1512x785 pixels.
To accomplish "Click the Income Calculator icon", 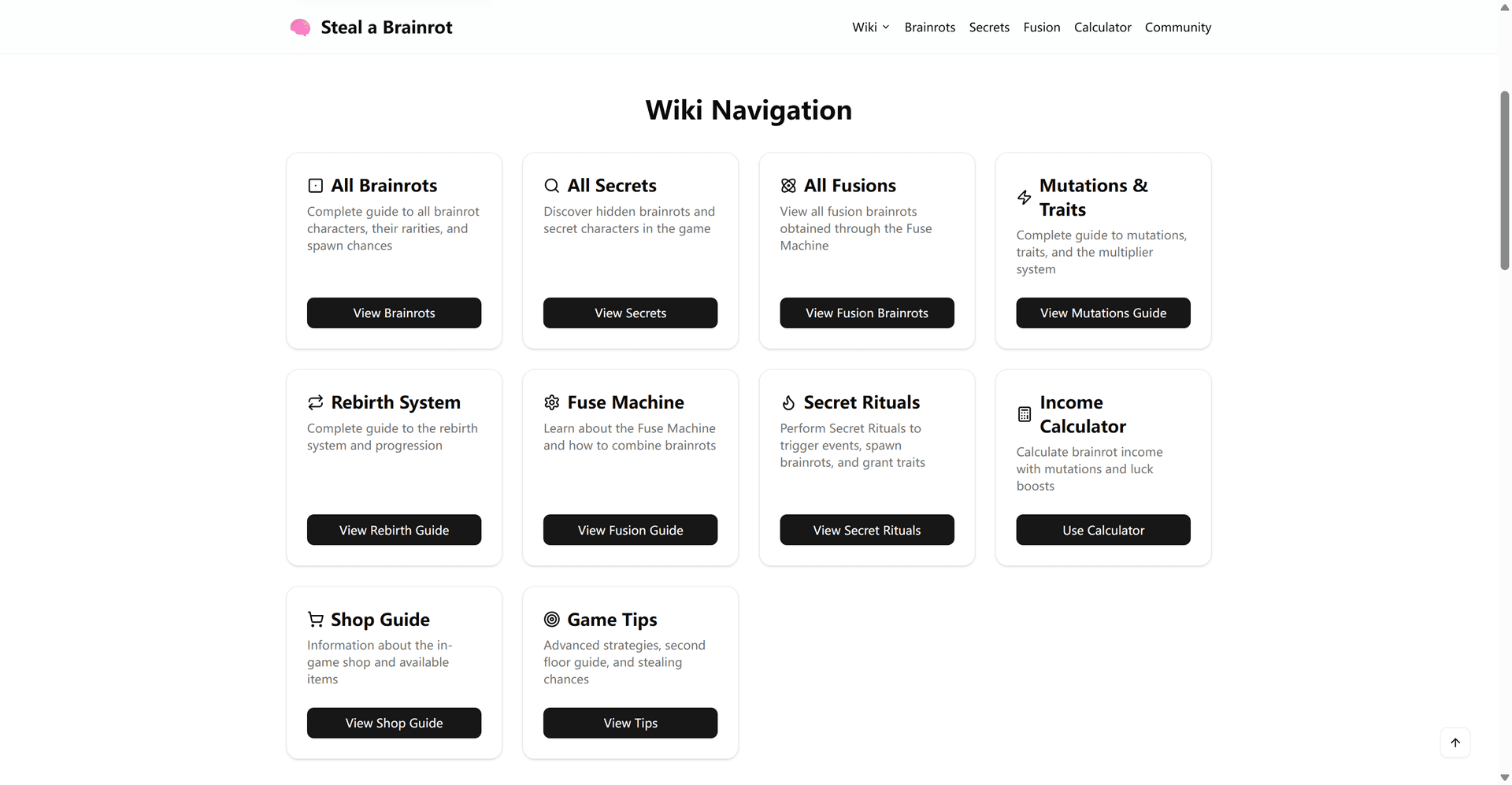I will tap(1024, 414).
